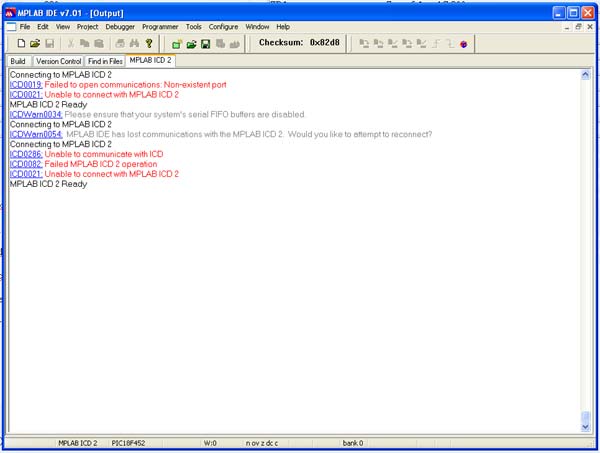Screen dimensions: 600x453
Task: Switch to the Find in Files tab
Action: (105, 61)
